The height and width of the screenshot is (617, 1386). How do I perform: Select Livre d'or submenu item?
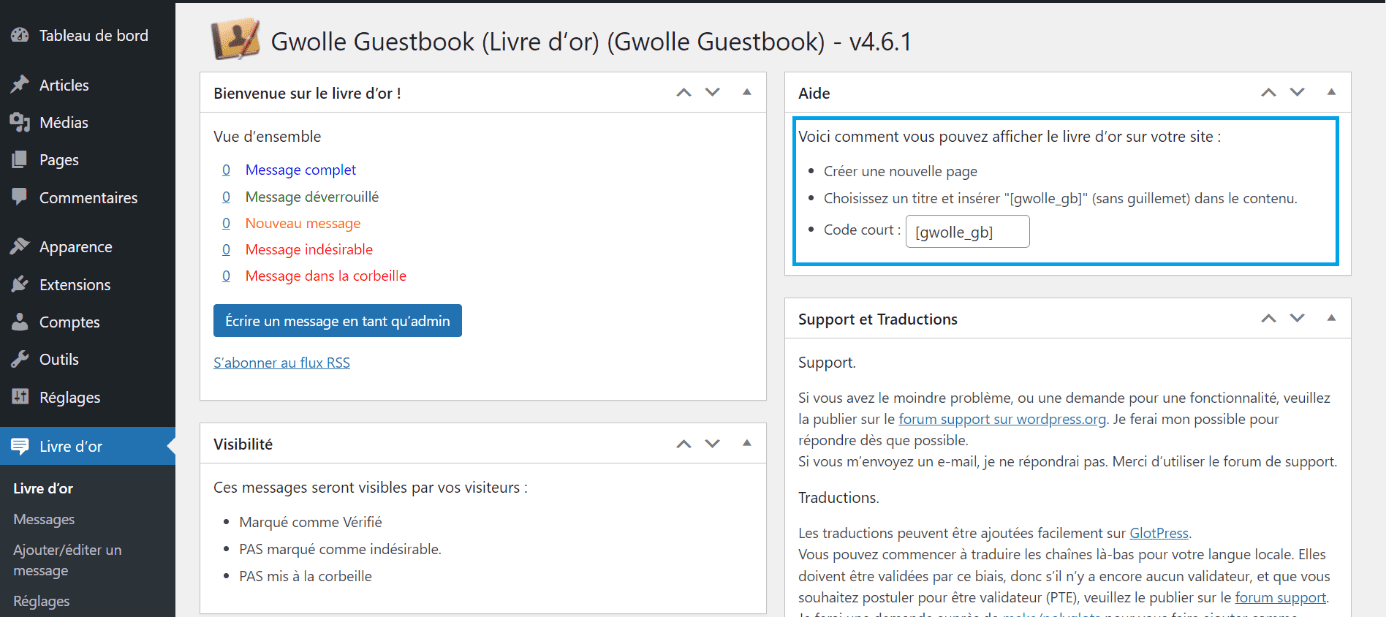(x=43, y=489)
